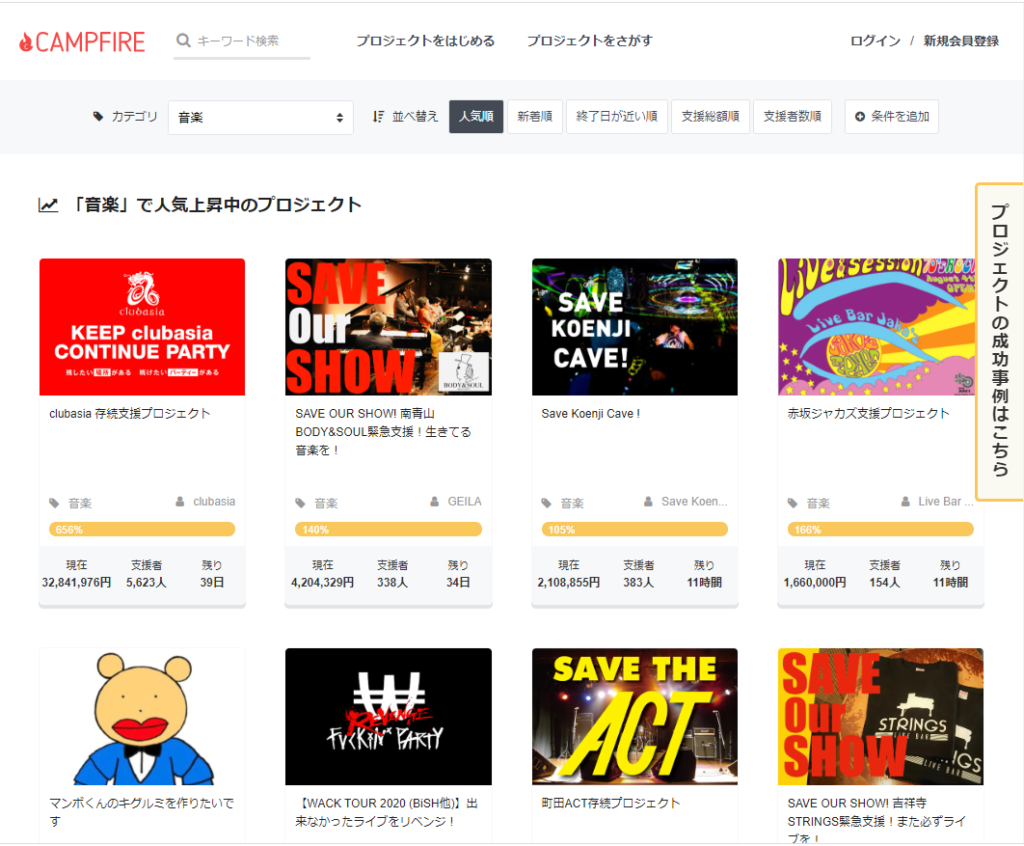Open the SAVE KOENJI CAVE thumbnail

[635, 327]
